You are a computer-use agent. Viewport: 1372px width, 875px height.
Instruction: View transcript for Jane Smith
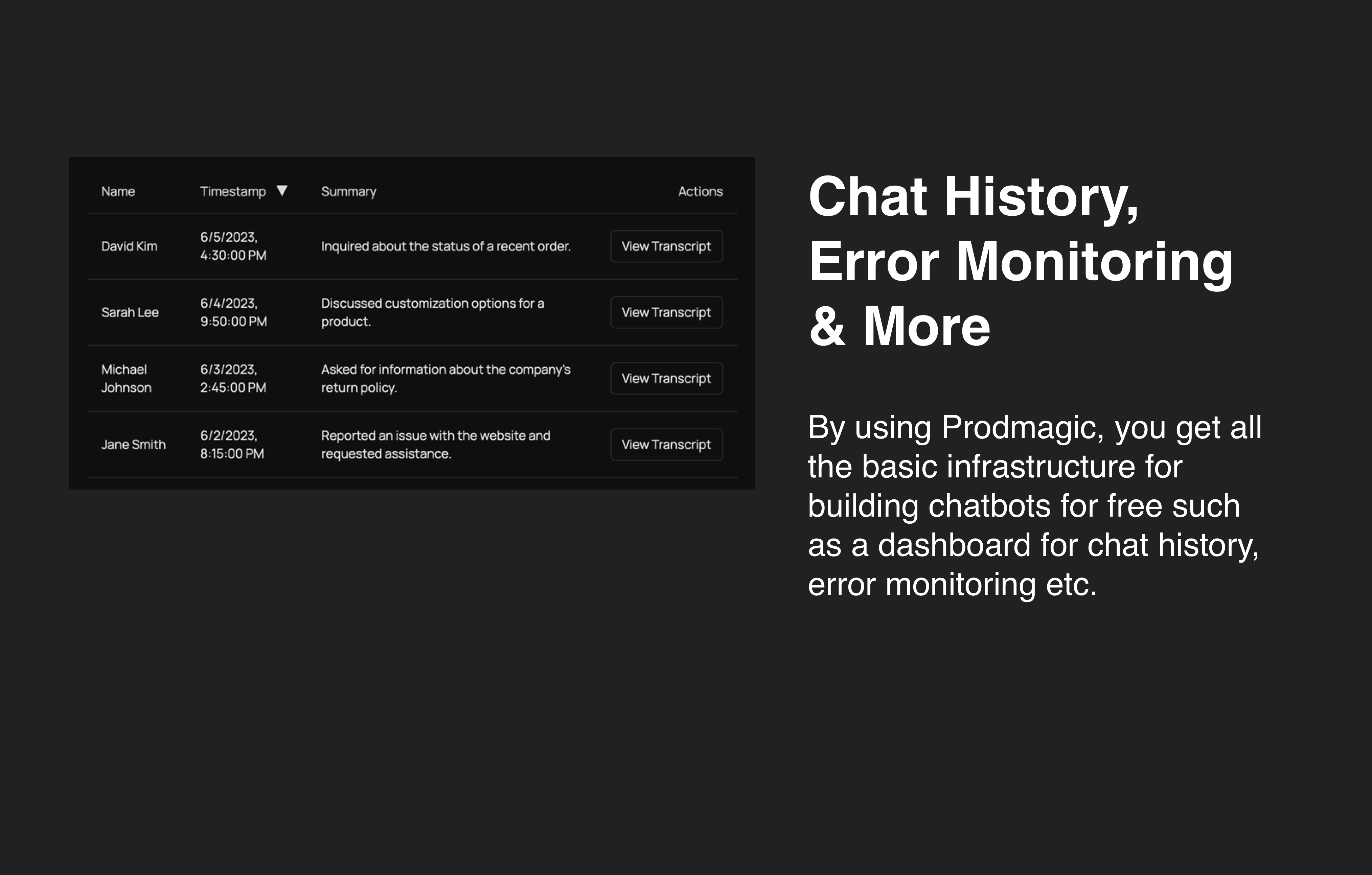[x=666, y=444]
